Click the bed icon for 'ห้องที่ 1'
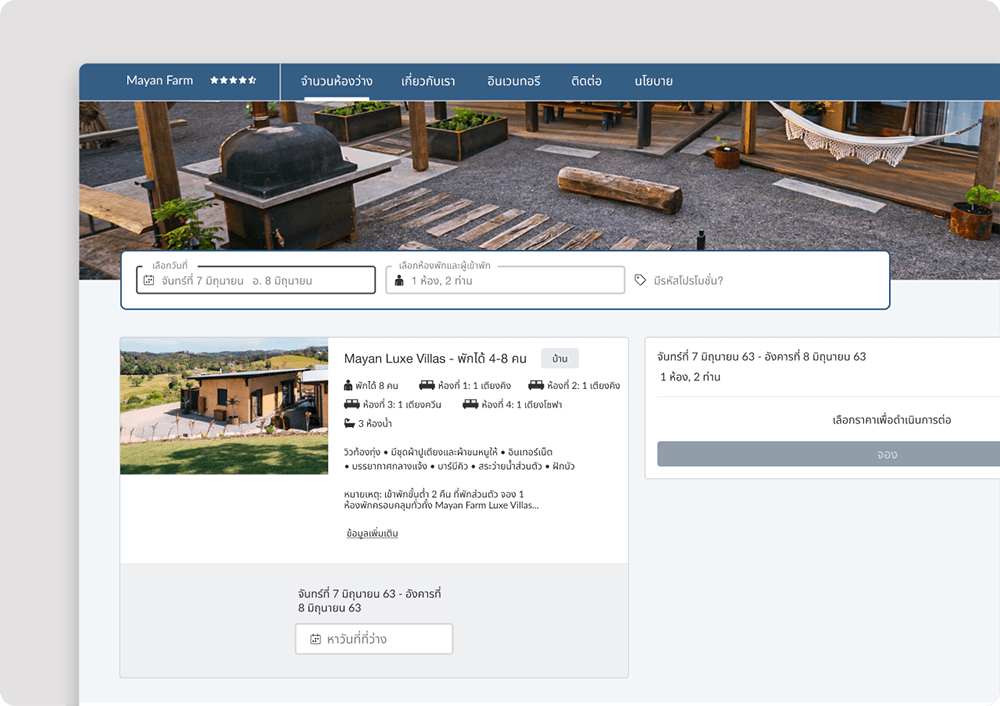The height and width of the screenshot is (706, 1000). (427, 385)
